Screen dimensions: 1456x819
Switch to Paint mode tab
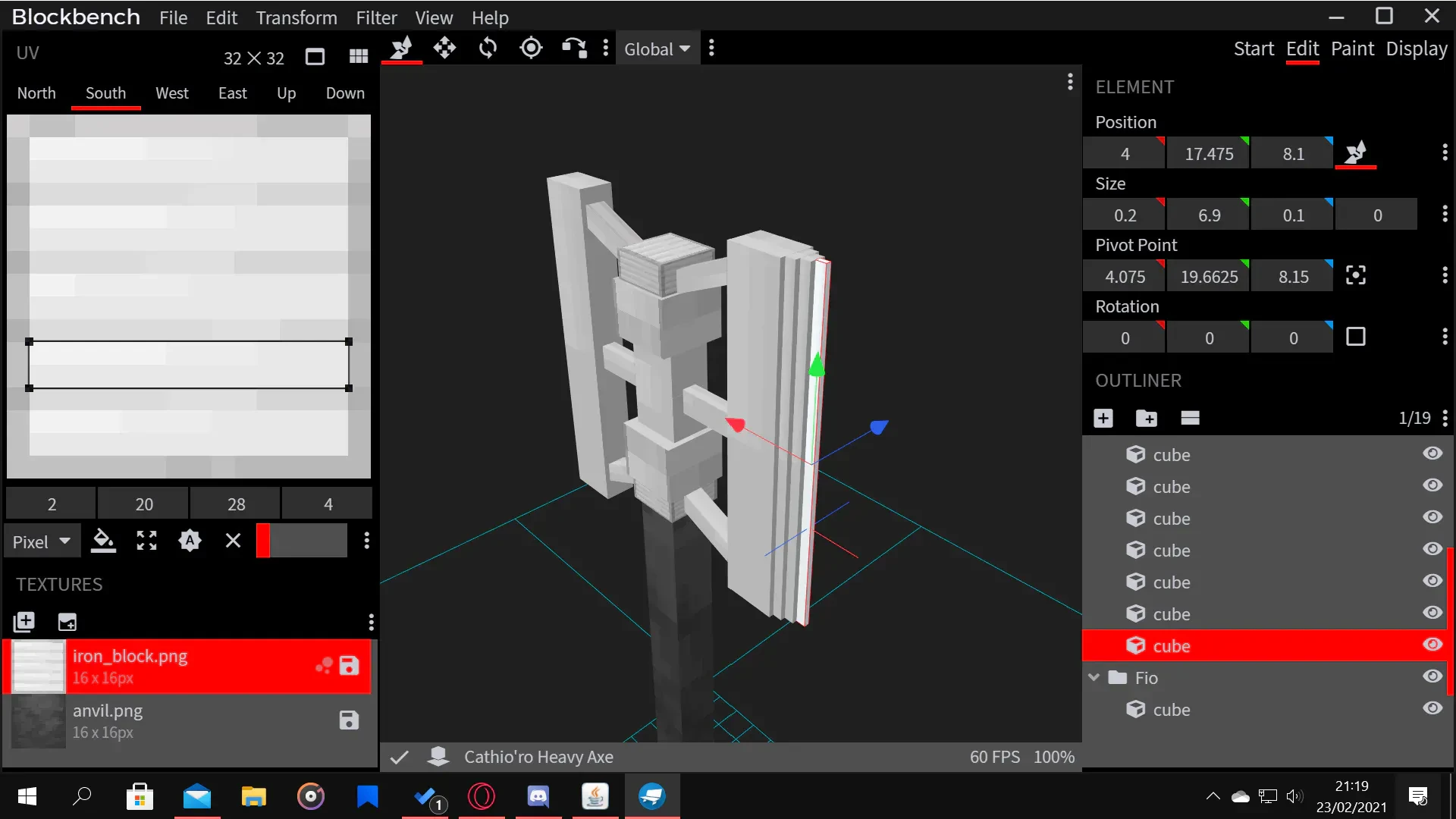coord(1352,49)
